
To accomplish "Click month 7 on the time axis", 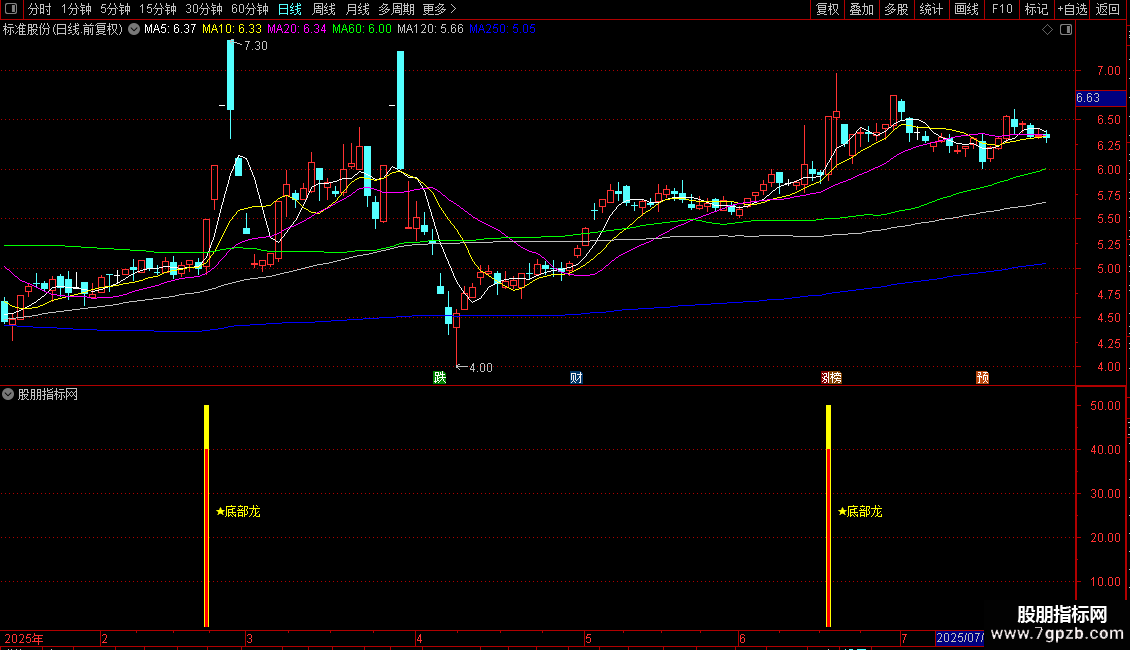I will pyautogui.click(x=904, y=638).
